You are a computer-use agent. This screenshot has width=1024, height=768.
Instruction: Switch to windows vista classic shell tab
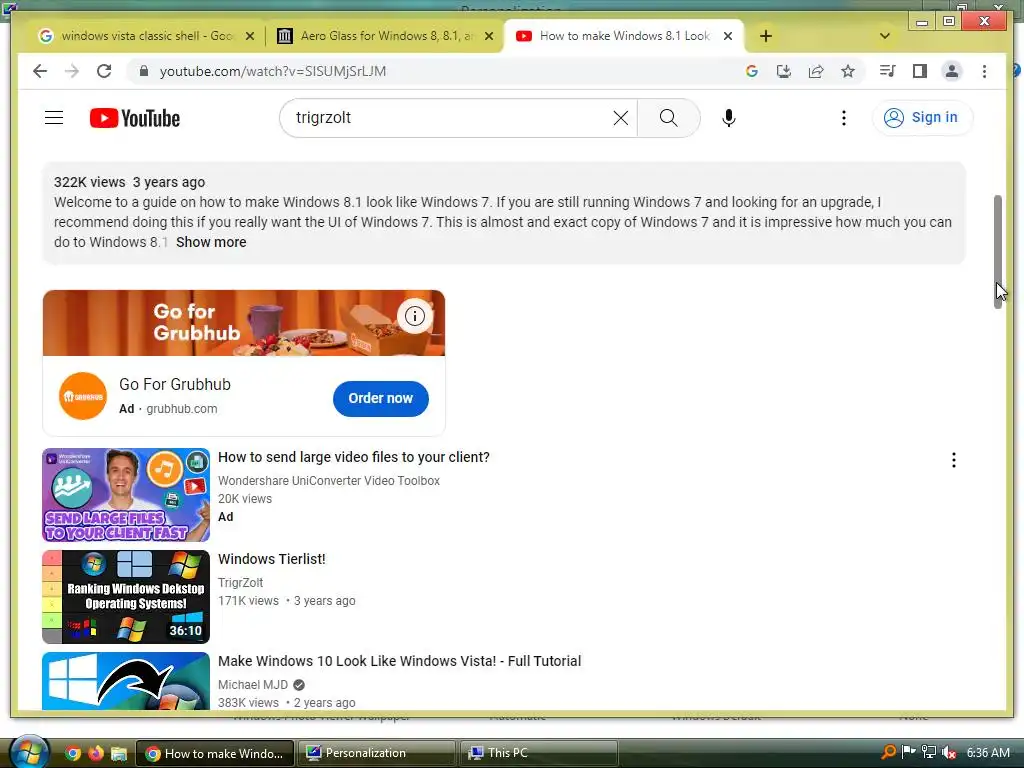pyautogui.click(x=147, y=36)
